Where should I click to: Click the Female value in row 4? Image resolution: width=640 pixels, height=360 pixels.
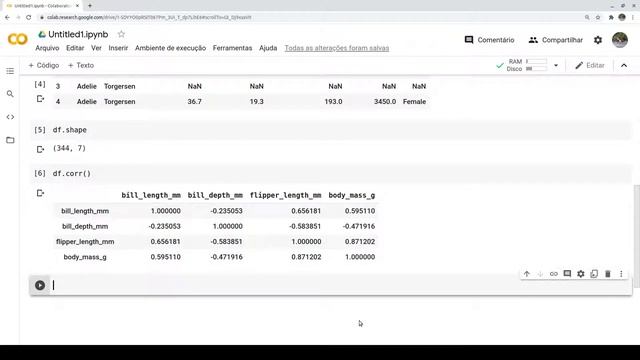coord(414,102)
